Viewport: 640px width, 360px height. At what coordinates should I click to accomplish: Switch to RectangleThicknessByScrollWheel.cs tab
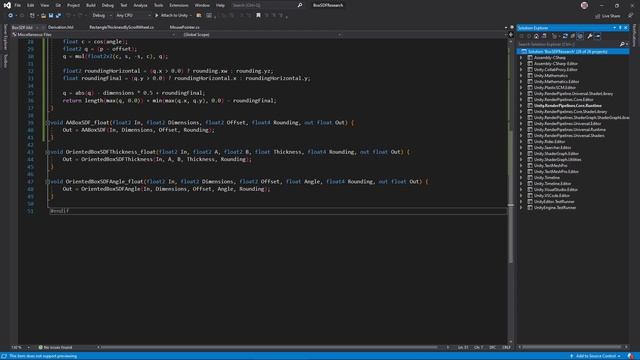click(122, 27)
